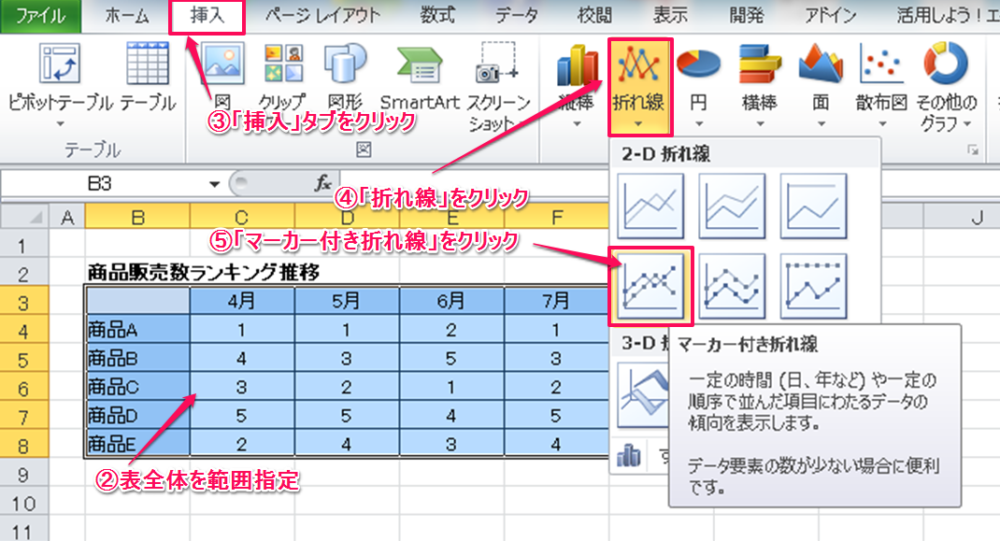This screenshot has height=541, width=1000.
Task: Select column C header
Action: pyautogui.click(x=241, y=217)
